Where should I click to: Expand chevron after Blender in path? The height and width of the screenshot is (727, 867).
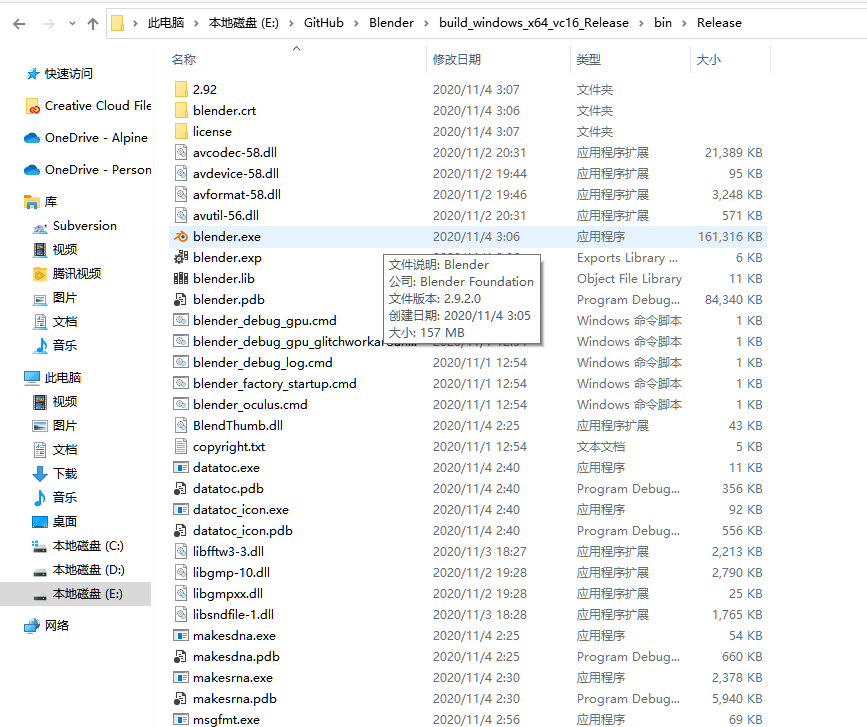[426, 23]
